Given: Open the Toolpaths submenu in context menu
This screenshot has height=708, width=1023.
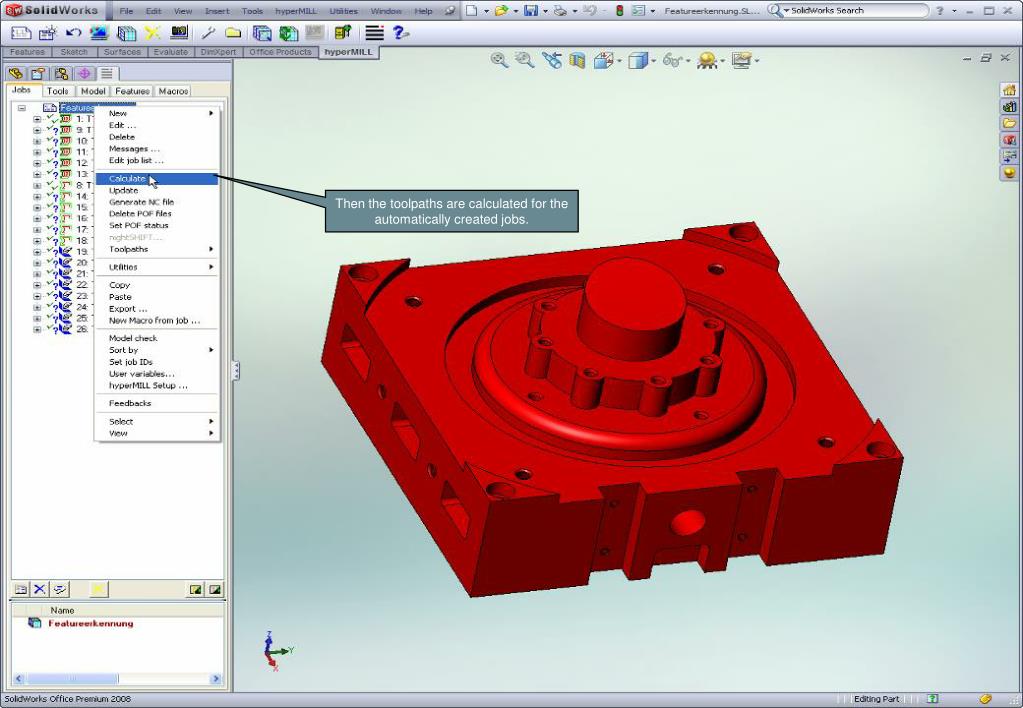Looking at the screenshot, I should tap(157, 249).
